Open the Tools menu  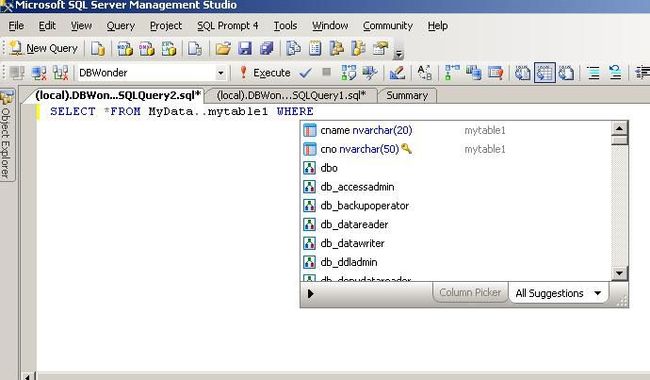(x=285, y=26)
